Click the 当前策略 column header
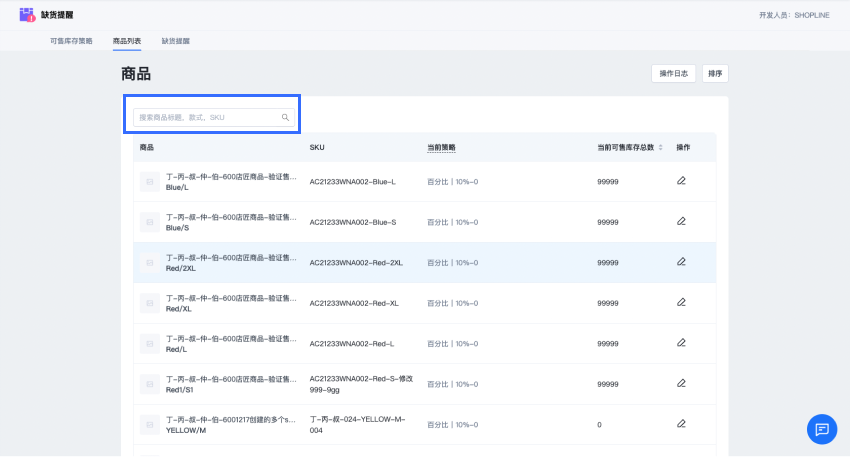850x457 pixels. click(441, 147)
